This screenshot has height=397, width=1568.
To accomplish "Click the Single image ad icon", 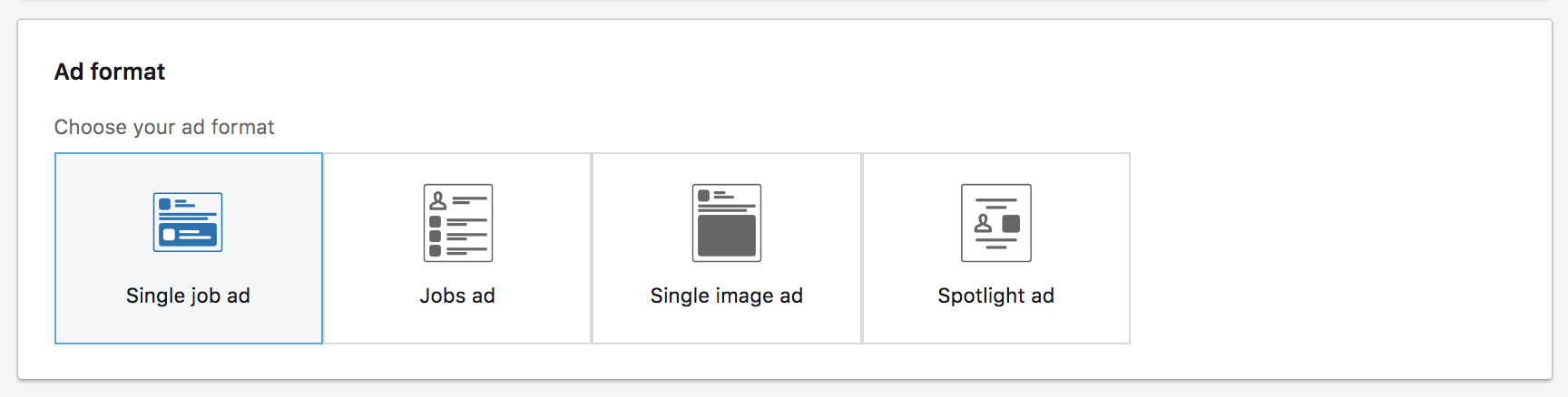I will 727,223.
